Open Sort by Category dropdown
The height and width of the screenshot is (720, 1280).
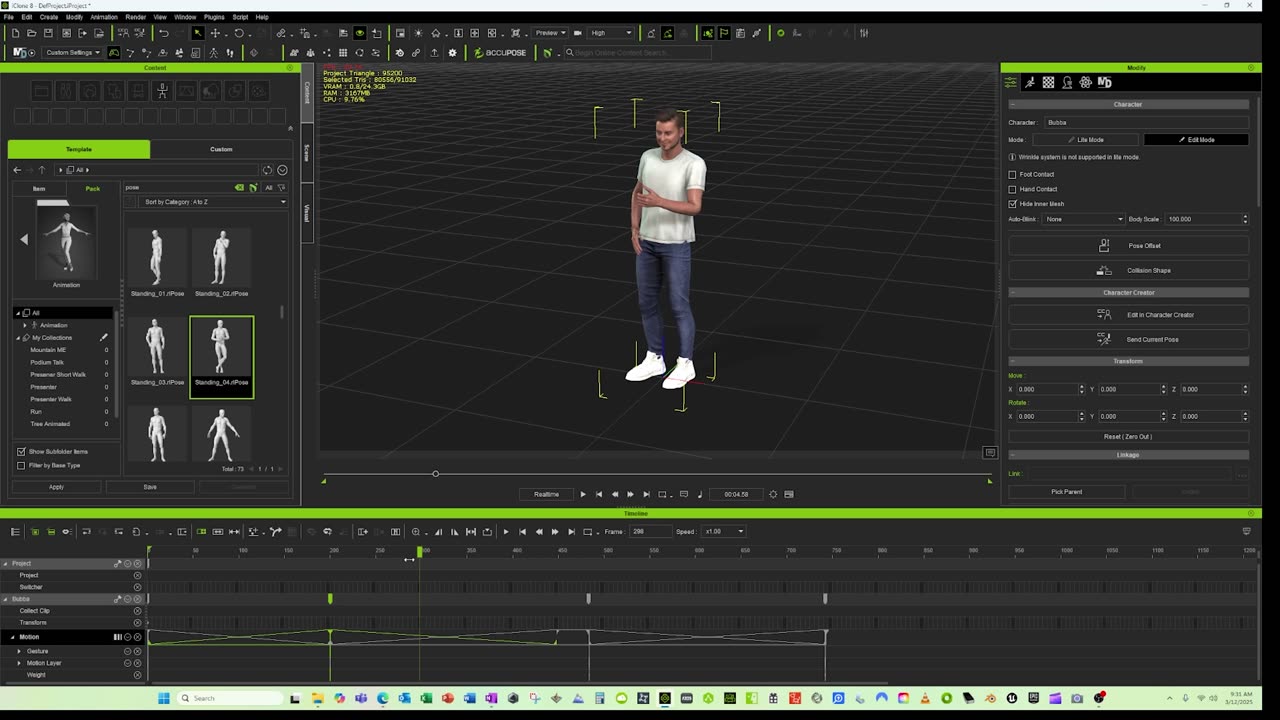tap(214, 202)
